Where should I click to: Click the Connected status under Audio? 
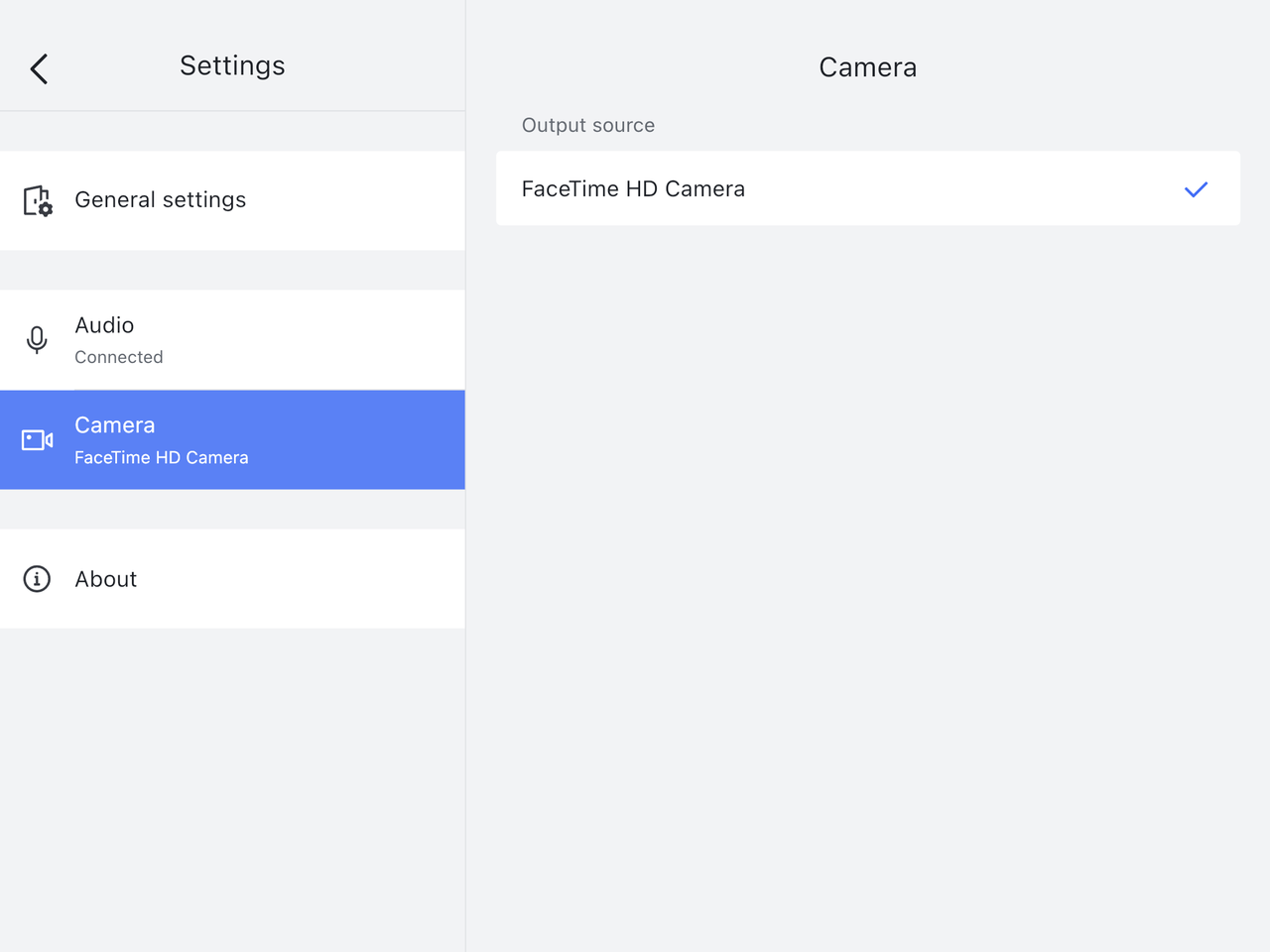[119, 357]
